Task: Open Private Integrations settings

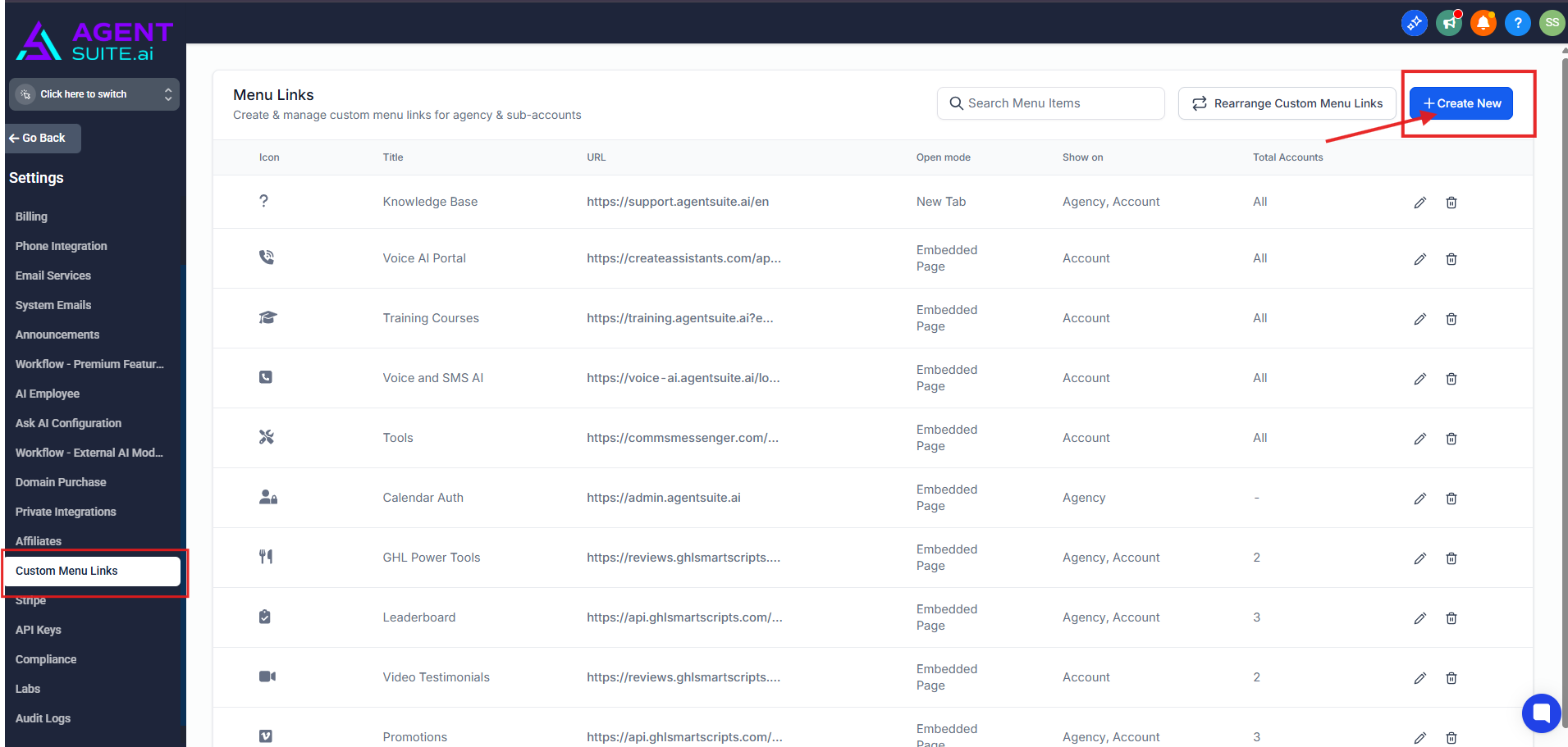Action: click(66, 512)
